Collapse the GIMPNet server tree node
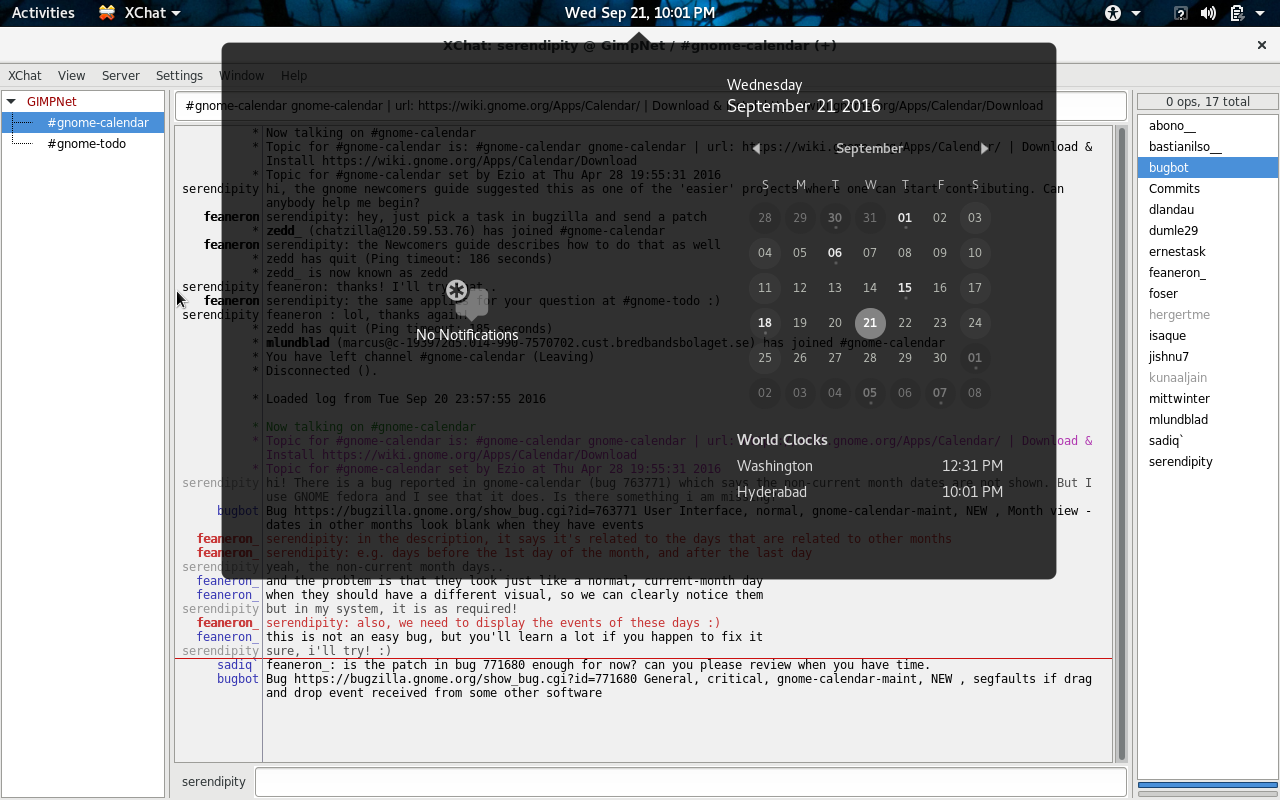Screen dimensions: 1280x800 point(11,101)
